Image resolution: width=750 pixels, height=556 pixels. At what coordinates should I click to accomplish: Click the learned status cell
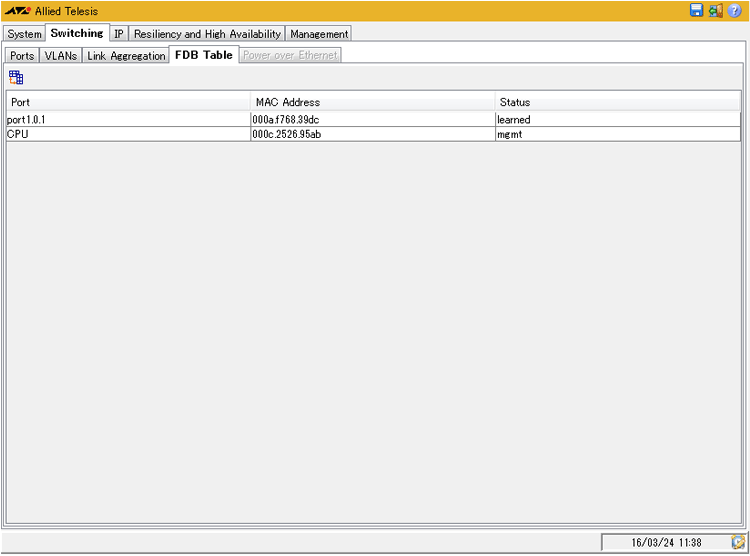(618, 120)
